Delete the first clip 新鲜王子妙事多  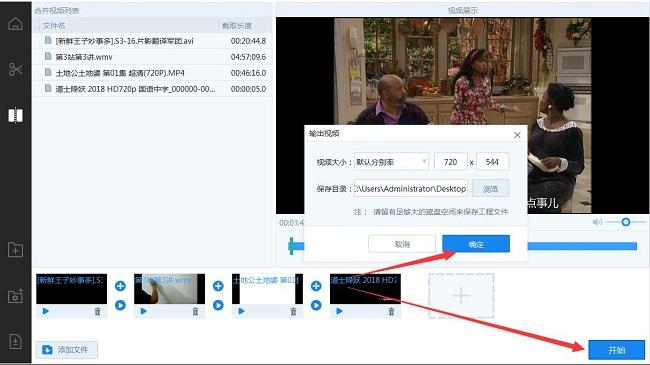[x=97, y=311]
